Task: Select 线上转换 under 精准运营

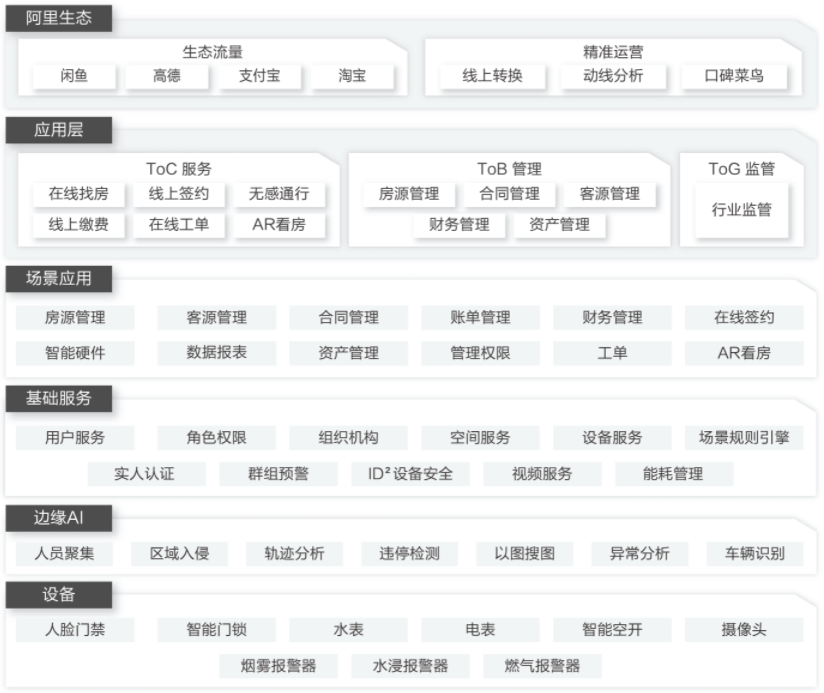Action: tap(493, 76)
